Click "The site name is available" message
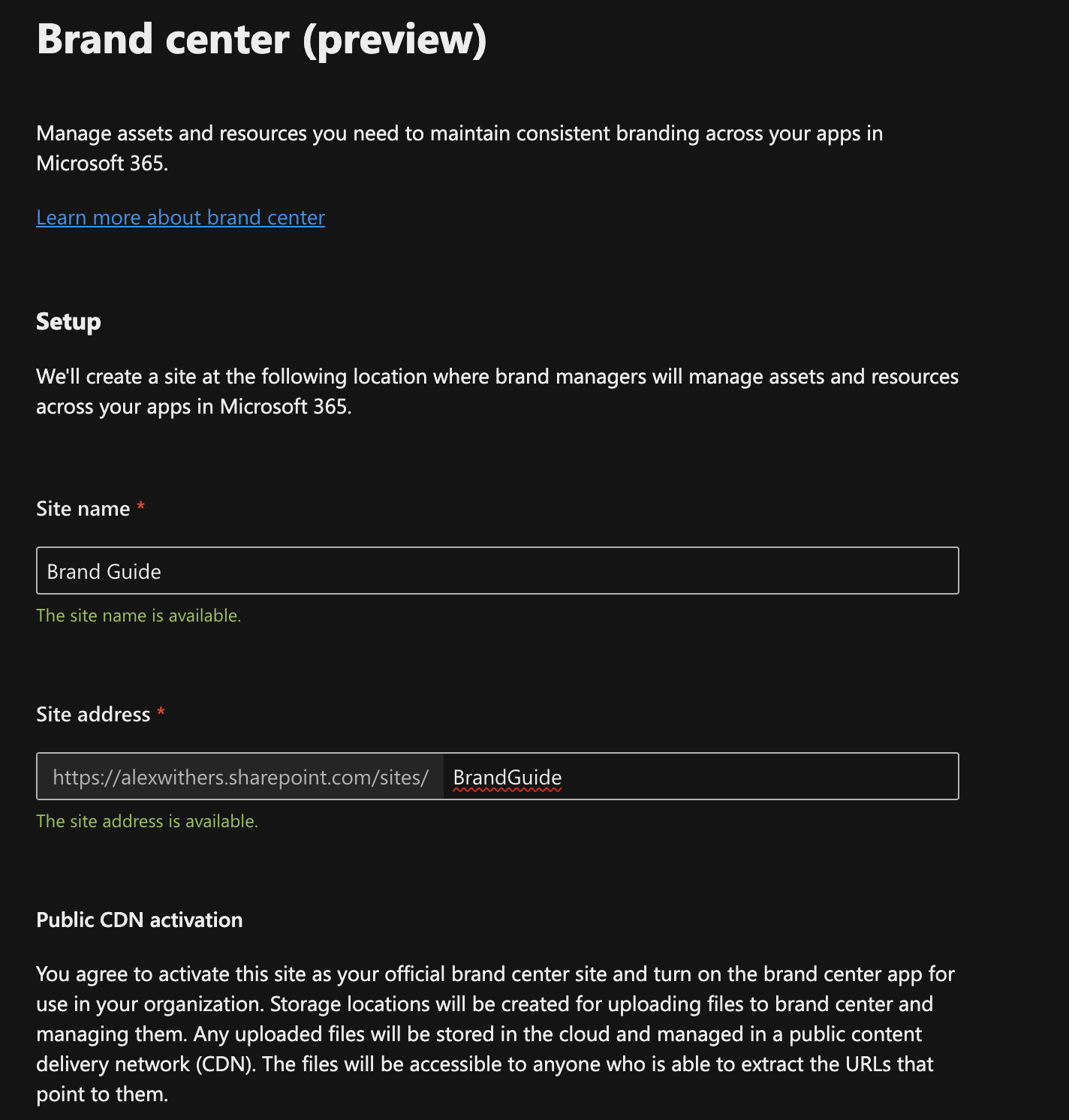The width and height of the screenshot is (1069, 1120). (138, 615)
